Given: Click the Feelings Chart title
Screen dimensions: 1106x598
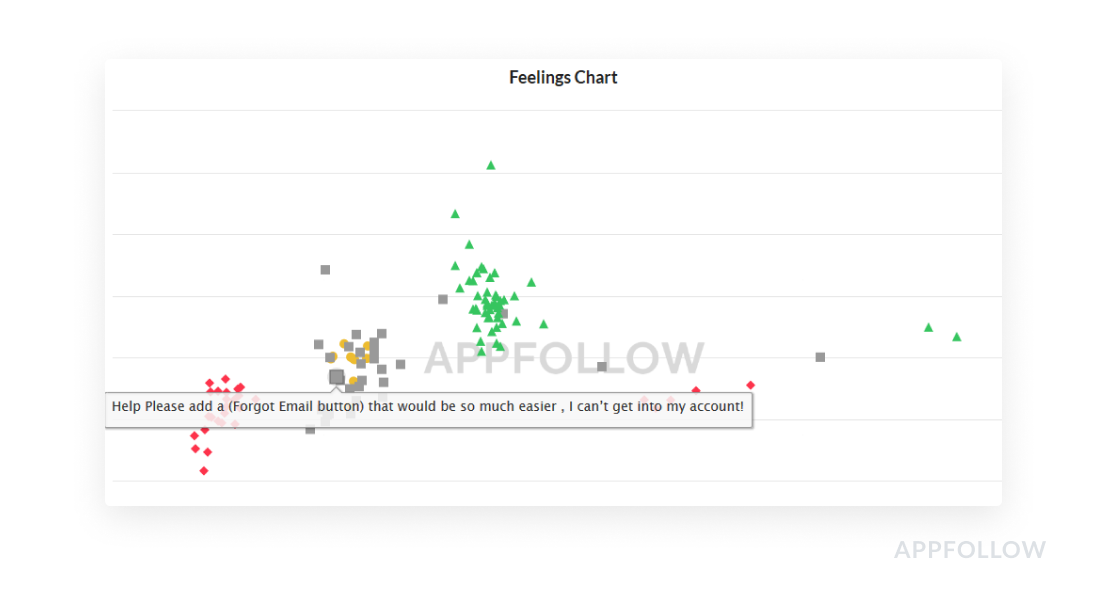Looking at the screenshot, I should pyautogui.click(x=563, y=78).
